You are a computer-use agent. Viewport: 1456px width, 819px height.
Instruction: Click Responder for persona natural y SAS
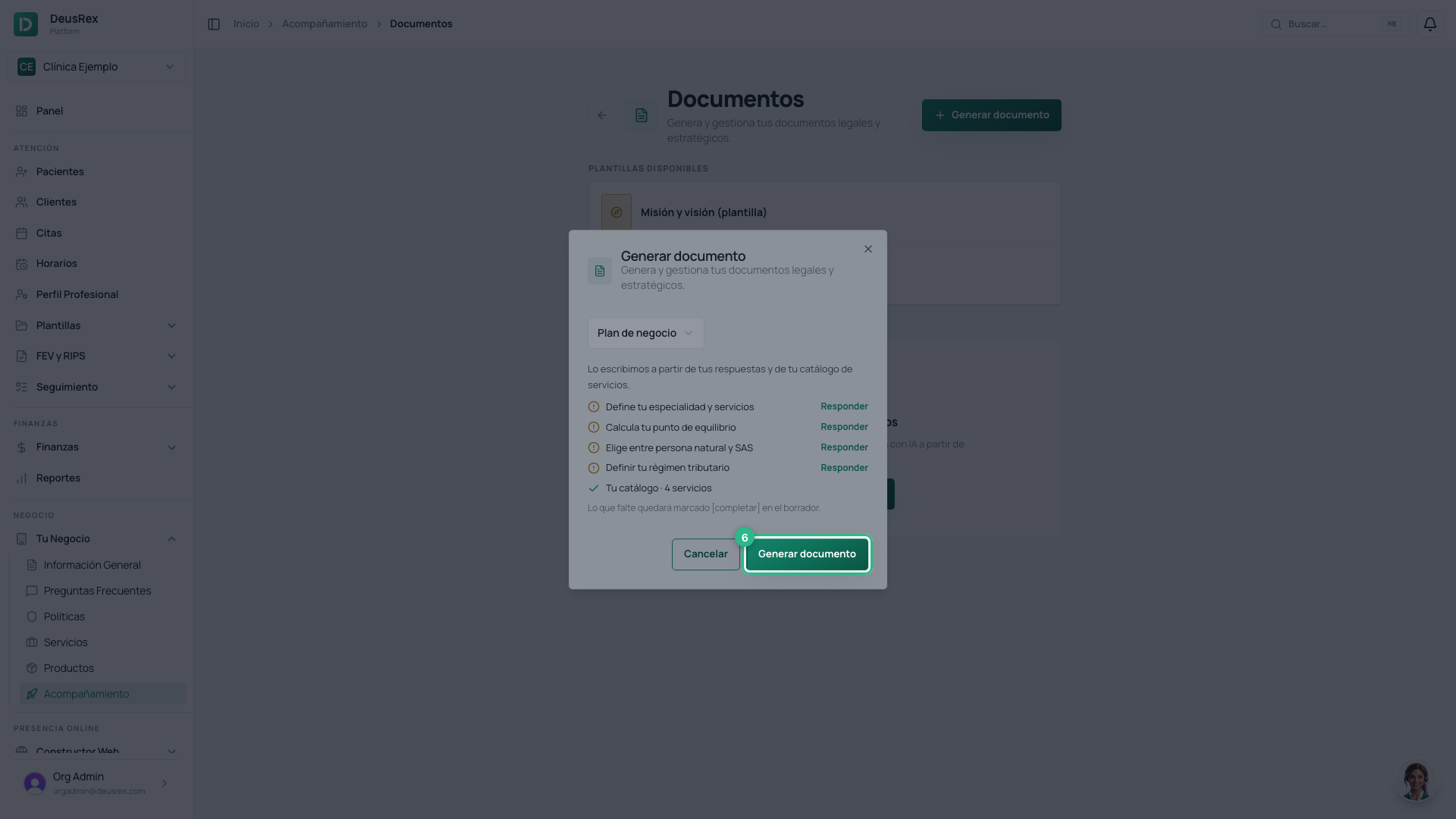[844, 447]
